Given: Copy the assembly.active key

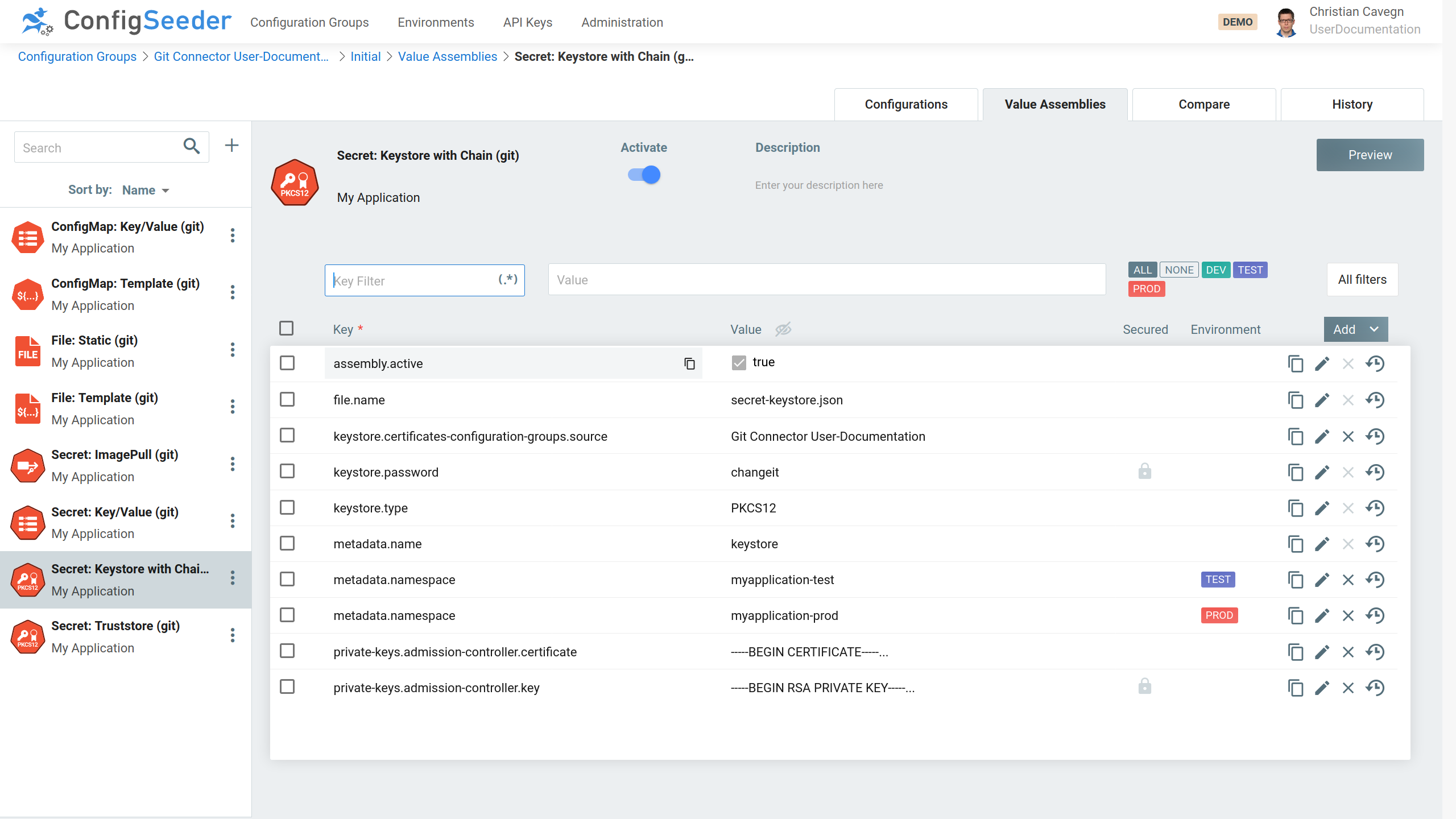Looking at the screenshot, I should click(689, 363).
